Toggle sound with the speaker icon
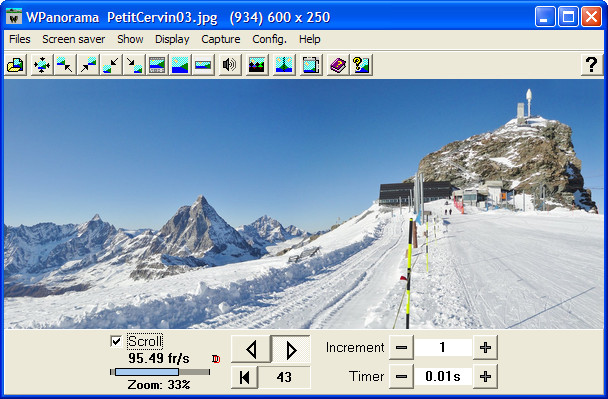608x399 pixels. 230,65
